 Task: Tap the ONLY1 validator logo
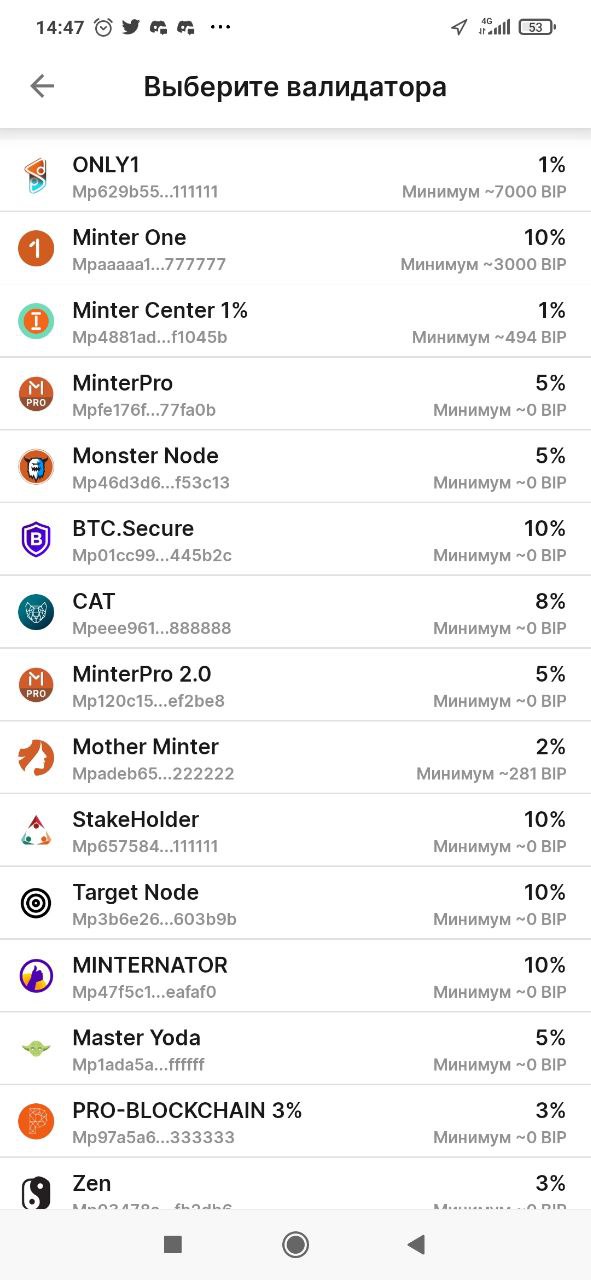pyautogui.click(x=36, y=175)
